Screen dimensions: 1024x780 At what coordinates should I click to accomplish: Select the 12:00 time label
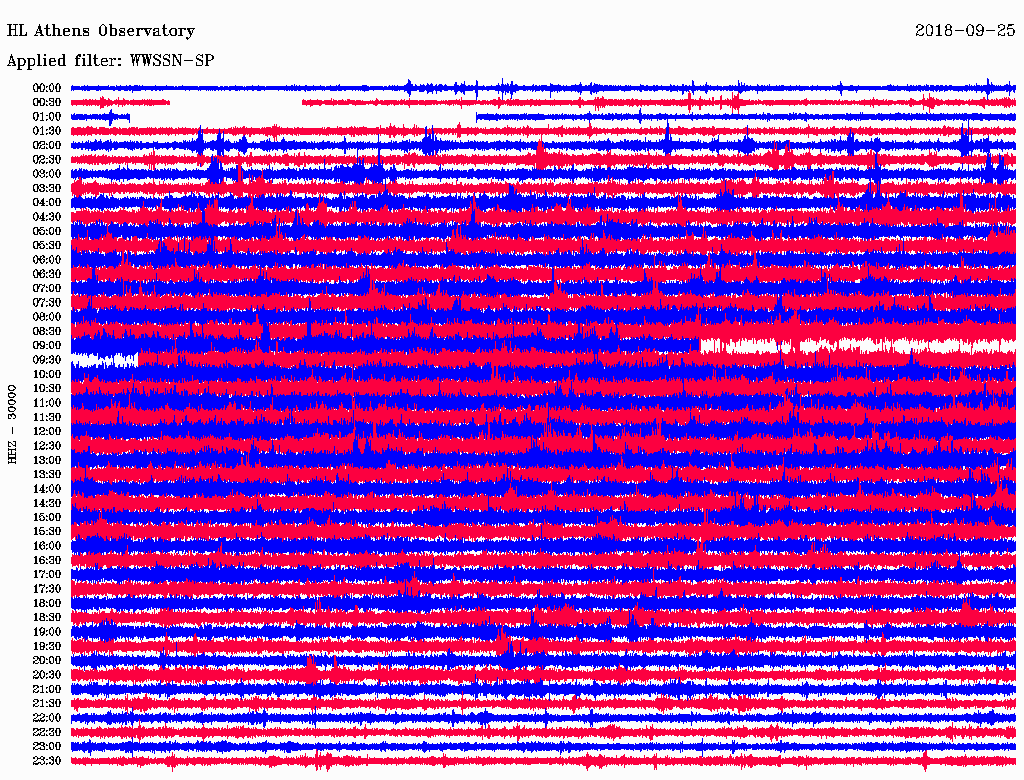tap(47, 432)
